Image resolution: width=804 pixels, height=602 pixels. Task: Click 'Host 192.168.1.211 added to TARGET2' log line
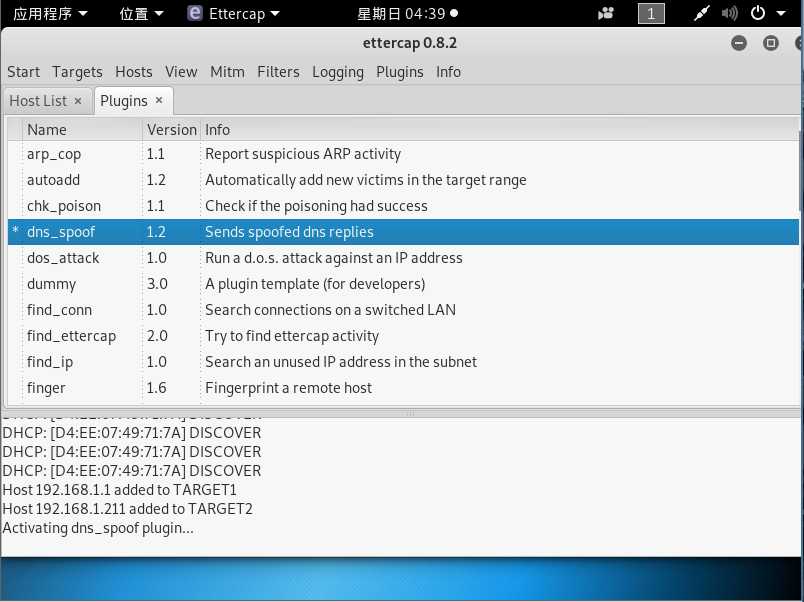coord(128,509)
